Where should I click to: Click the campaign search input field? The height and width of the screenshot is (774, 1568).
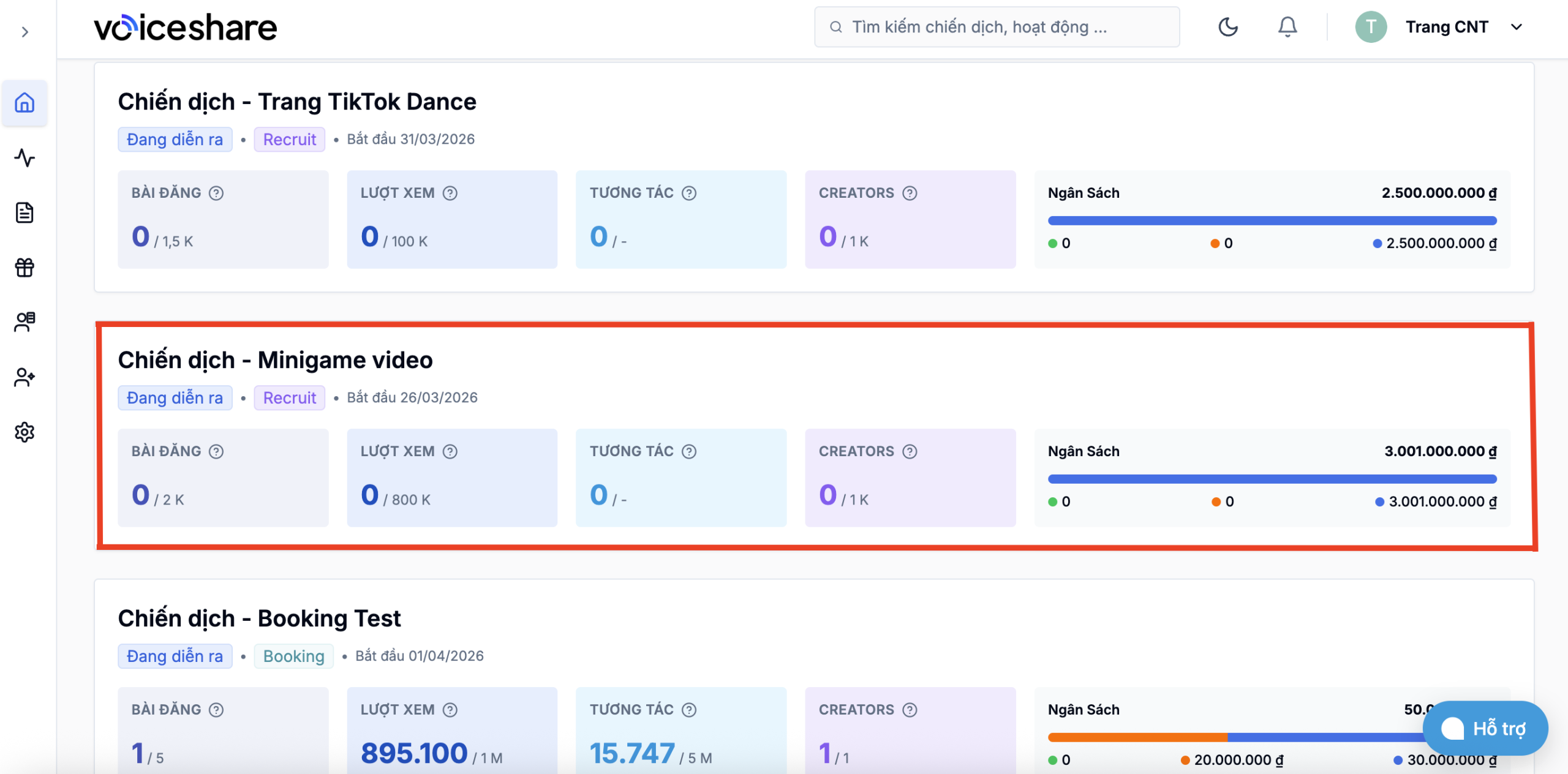pos(997,27)
